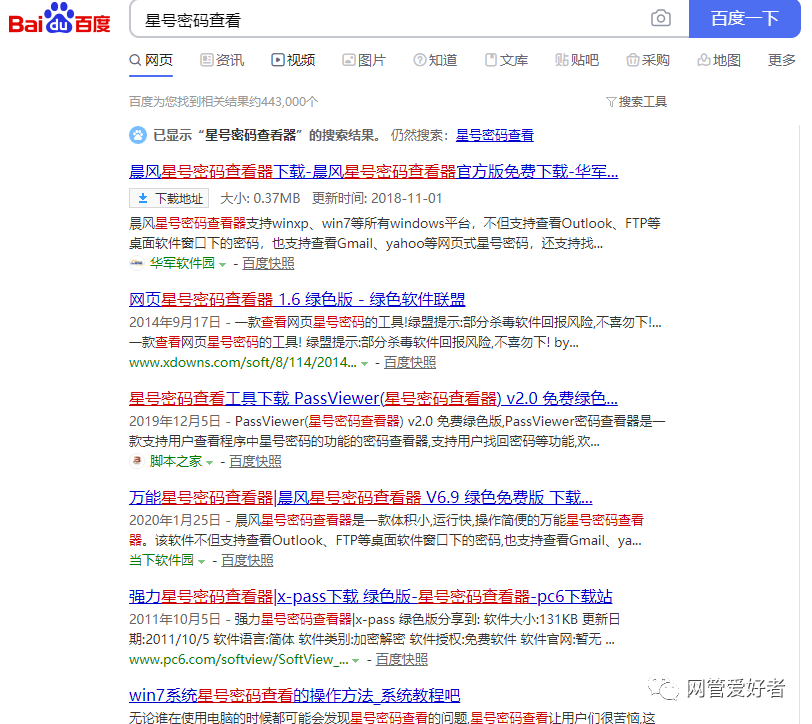This screenshot has height=724, width=812.
Task: Expand dropdown arrow beside www.pc6.com
Action: tap(355, 660)
